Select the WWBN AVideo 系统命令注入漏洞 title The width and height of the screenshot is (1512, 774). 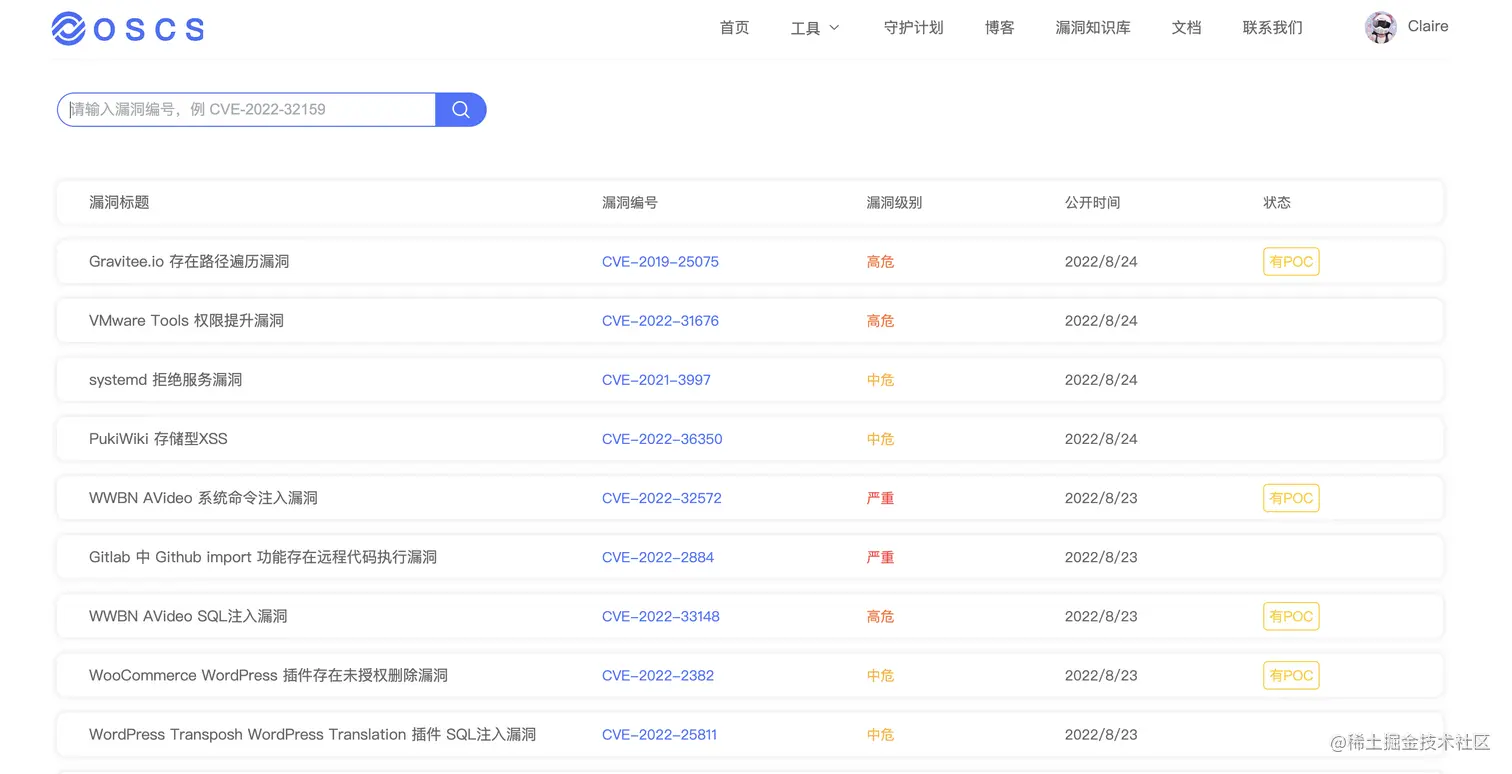pos(203,498)
